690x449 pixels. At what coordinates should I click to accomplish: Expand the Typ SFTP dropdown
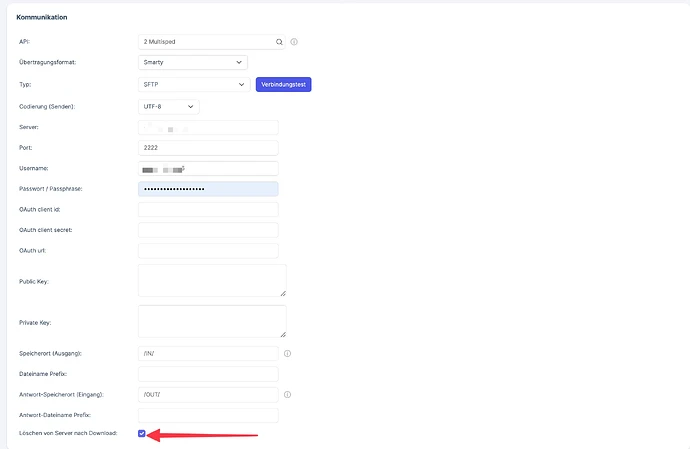click(194, 85)
